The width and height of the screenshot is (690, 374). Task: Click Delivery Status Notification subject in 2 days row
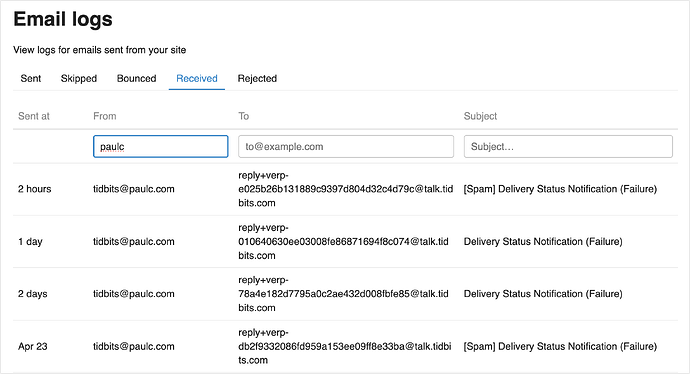click(x=543, y=294)
